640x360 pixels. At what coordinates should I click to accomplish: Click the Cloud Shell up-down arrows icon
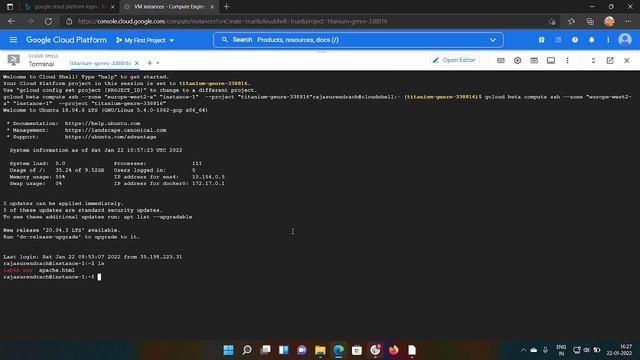point(593,60)
